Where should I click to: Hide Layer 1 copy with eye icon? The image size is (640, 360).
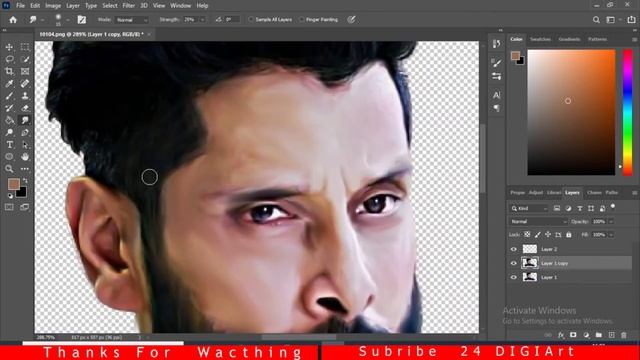coord(514,263)
